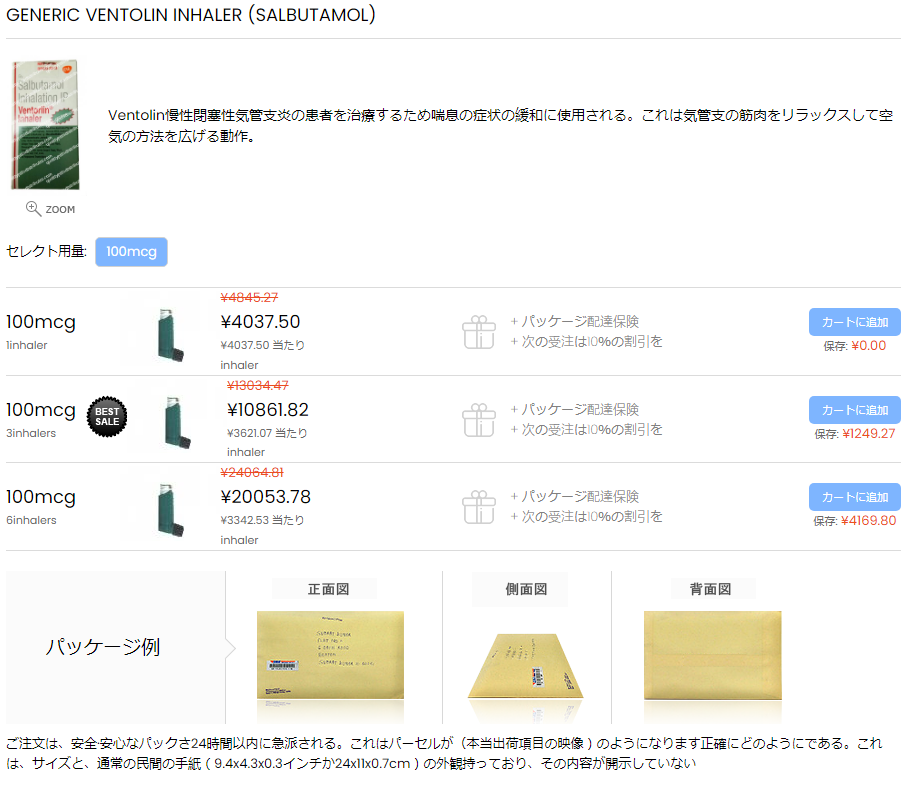Click the 3inhalers quantity label
This screenshot has height=787, width=907.
tap(31, 433)
